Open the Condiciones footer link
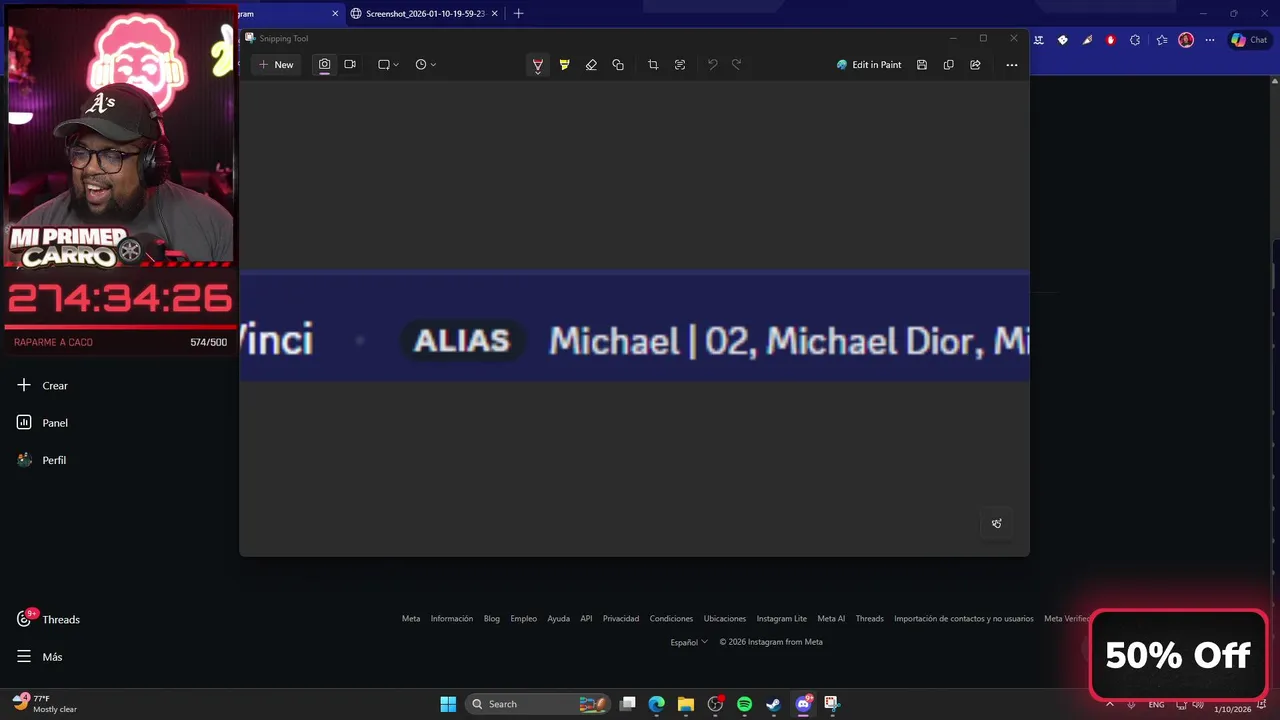 (x=671, y=619)
